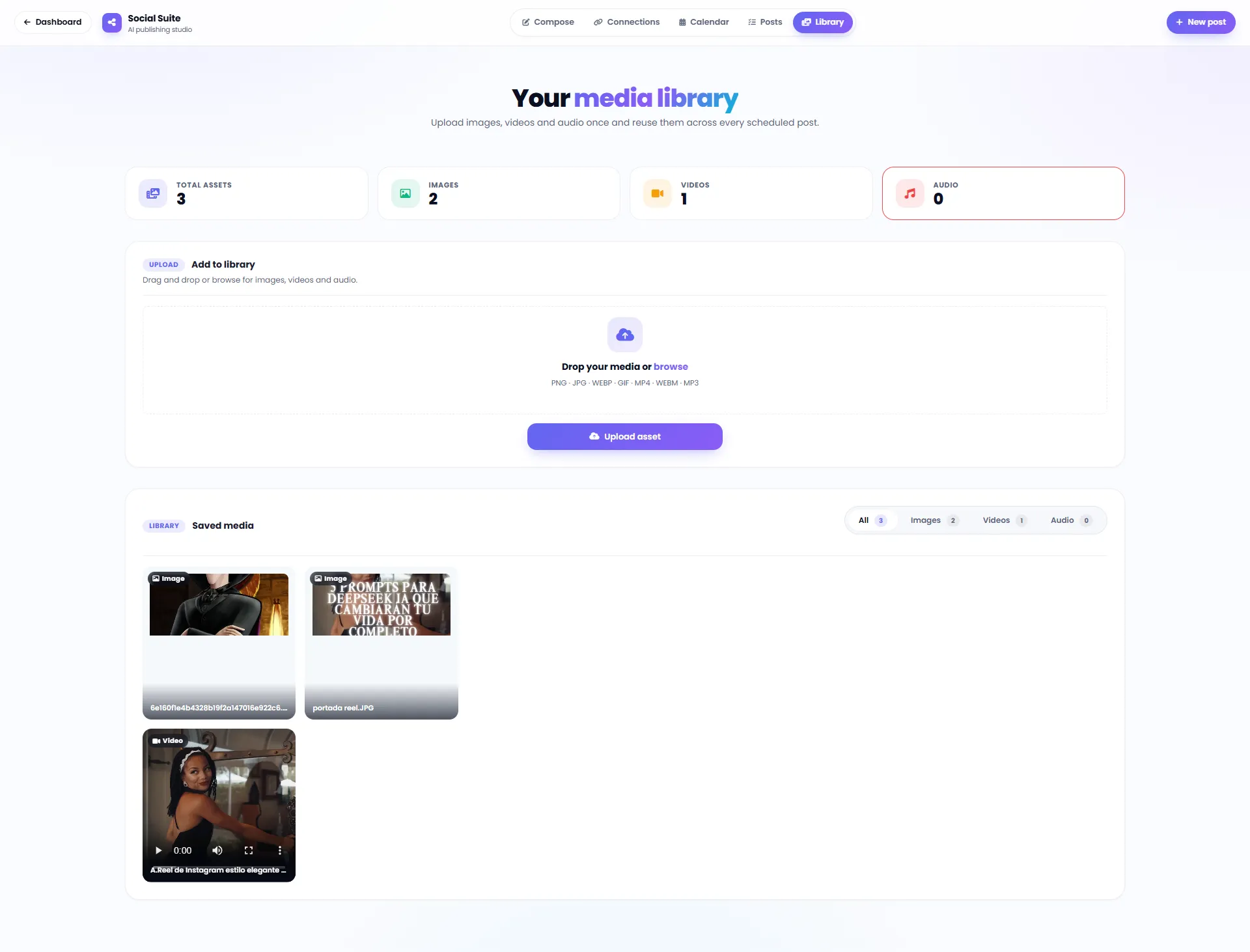The height and width of the screenshot is (952, 1250).
Task: Enter fullscreen on the video
Action: coord(249,850)
